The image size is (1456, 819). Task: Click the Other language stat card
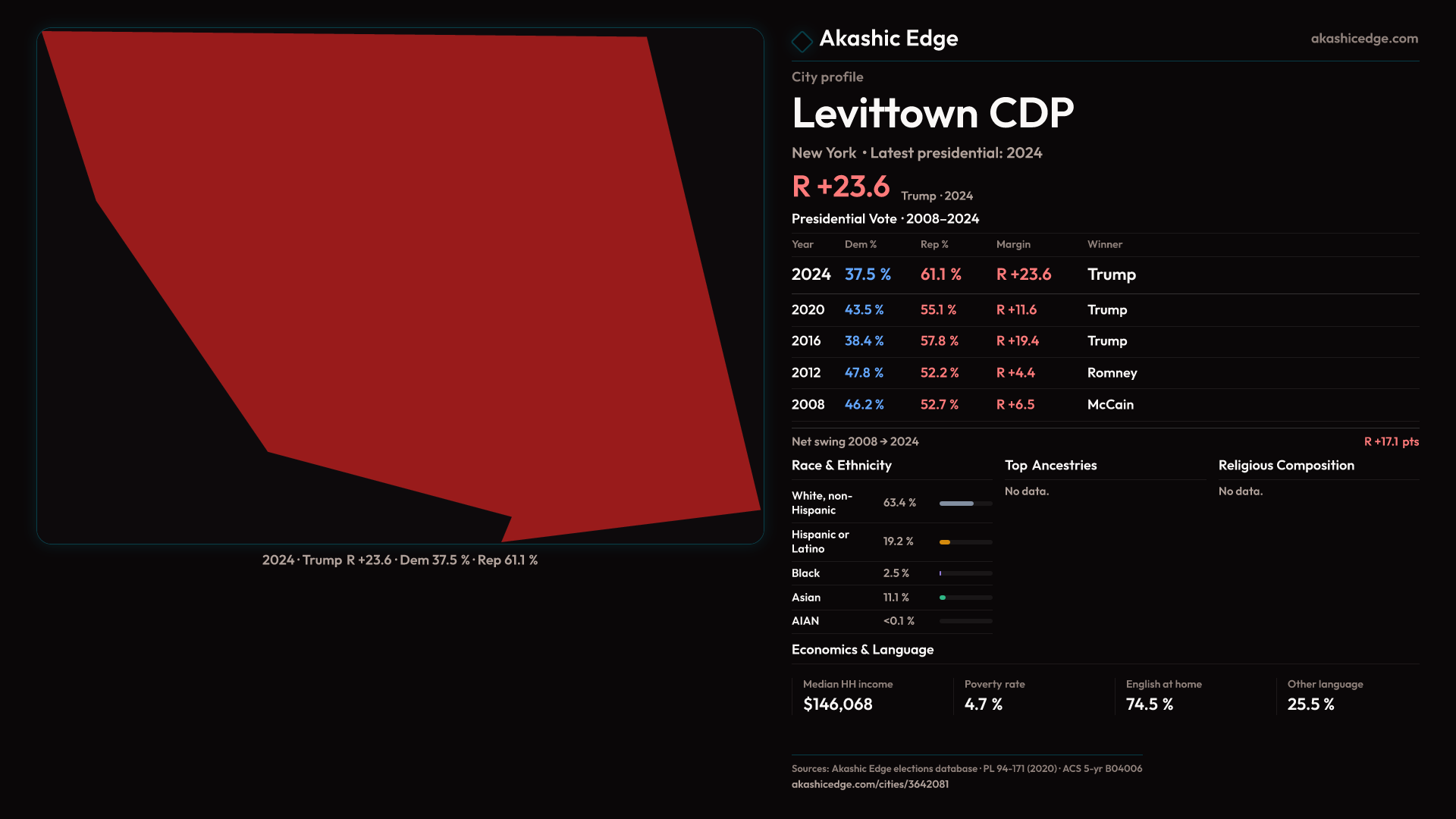point(1325,695)
